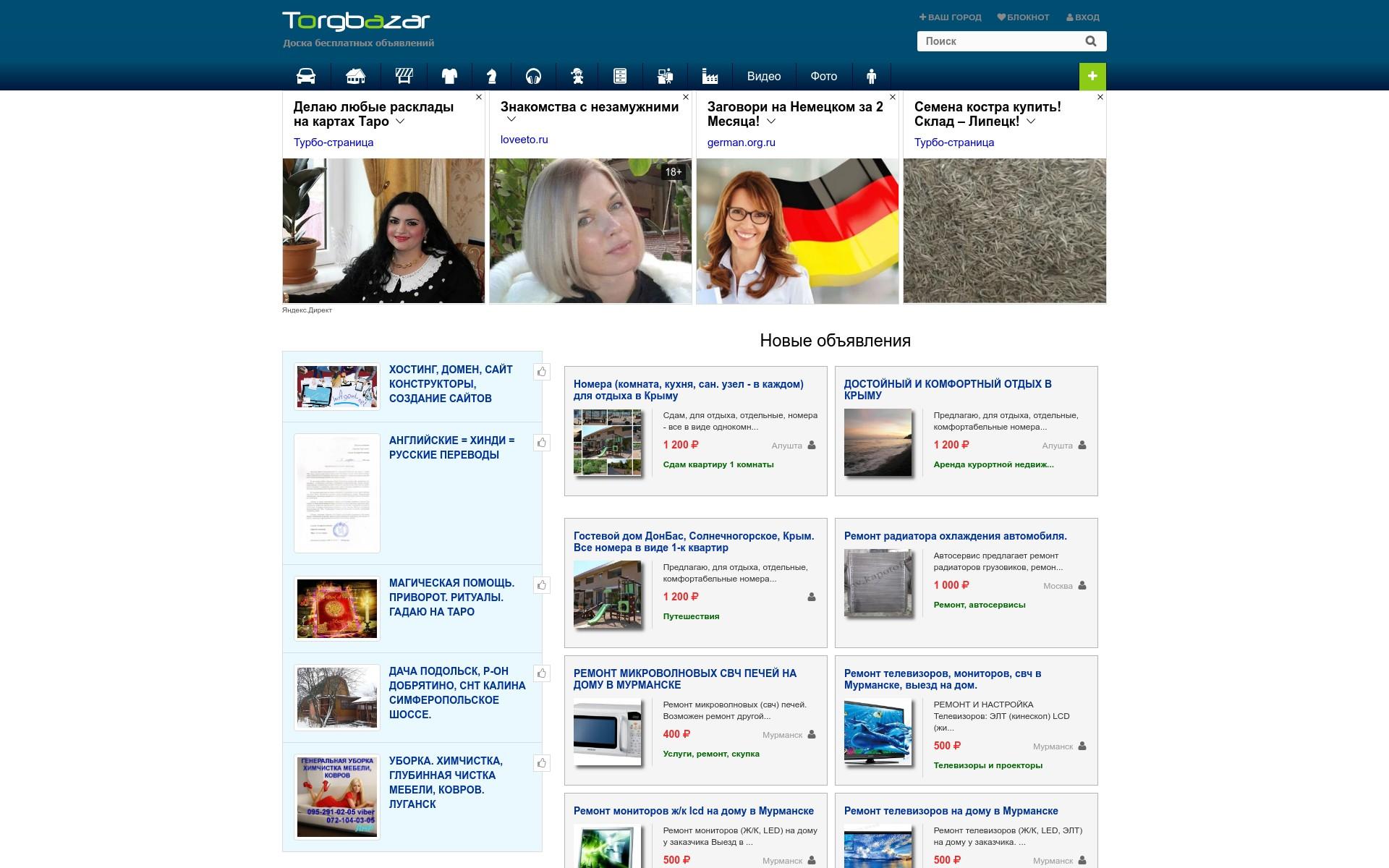Like the English Hindi translations listing

coord(541,443)
